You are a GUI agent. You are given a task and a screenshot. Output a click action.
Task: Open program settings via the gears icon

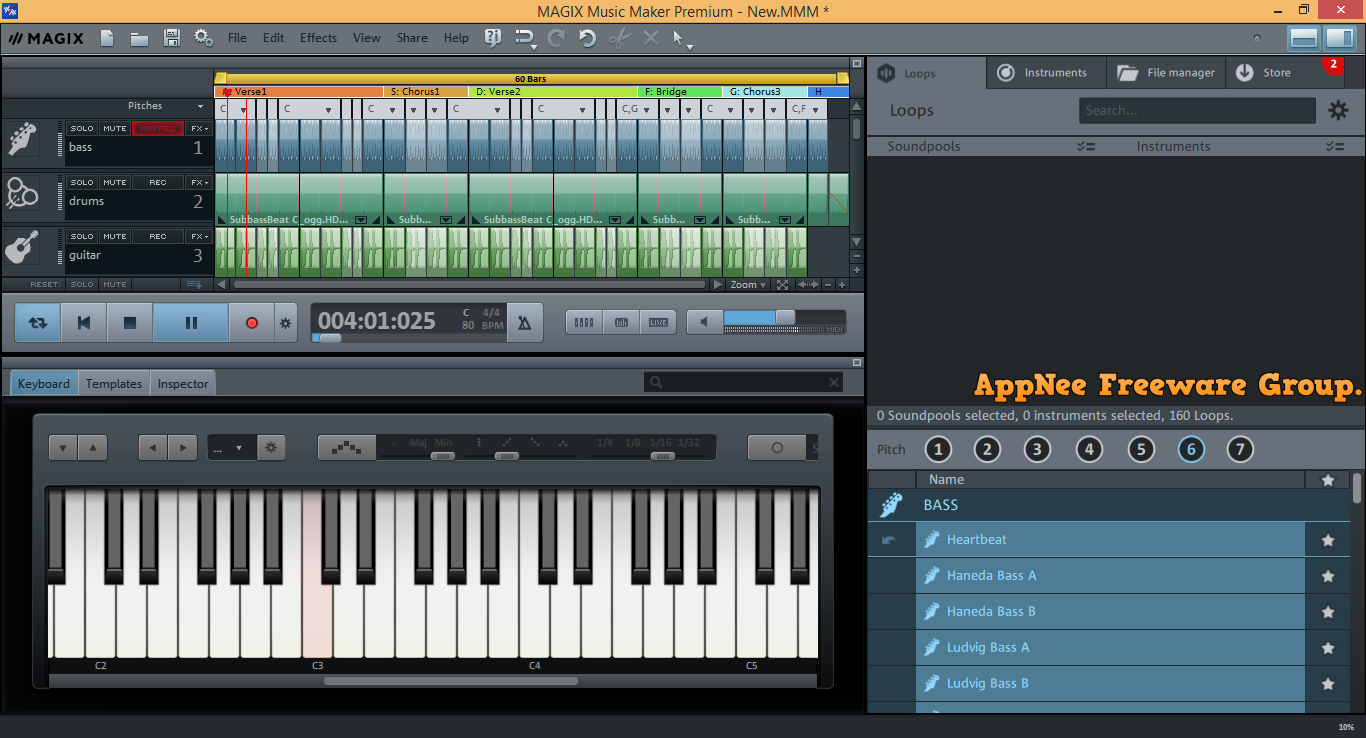pyautogui.click(x=203, y=38)
